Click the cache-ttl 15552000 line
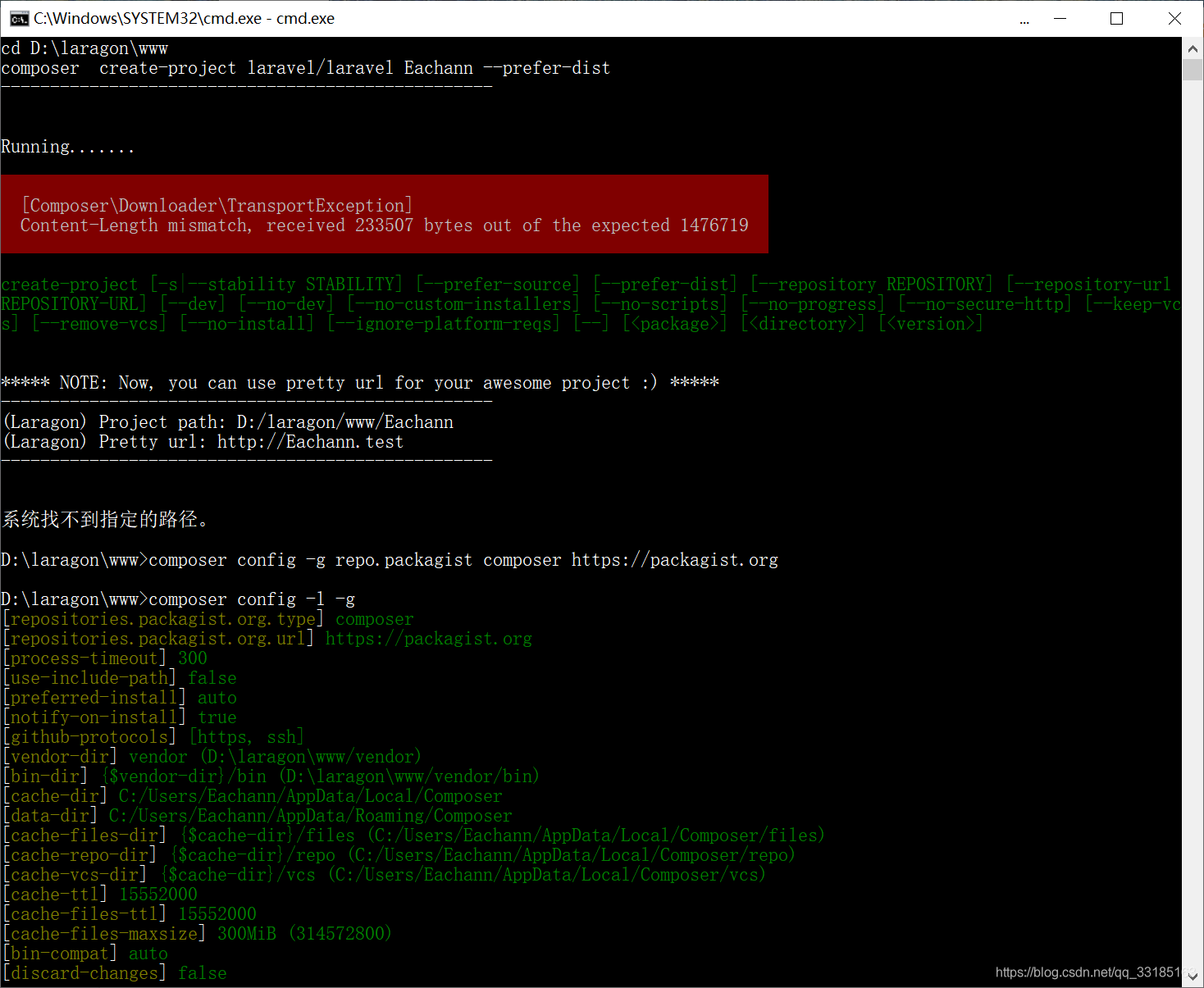The height and width of the screenshot is (988, 1204). coord(100,895)
